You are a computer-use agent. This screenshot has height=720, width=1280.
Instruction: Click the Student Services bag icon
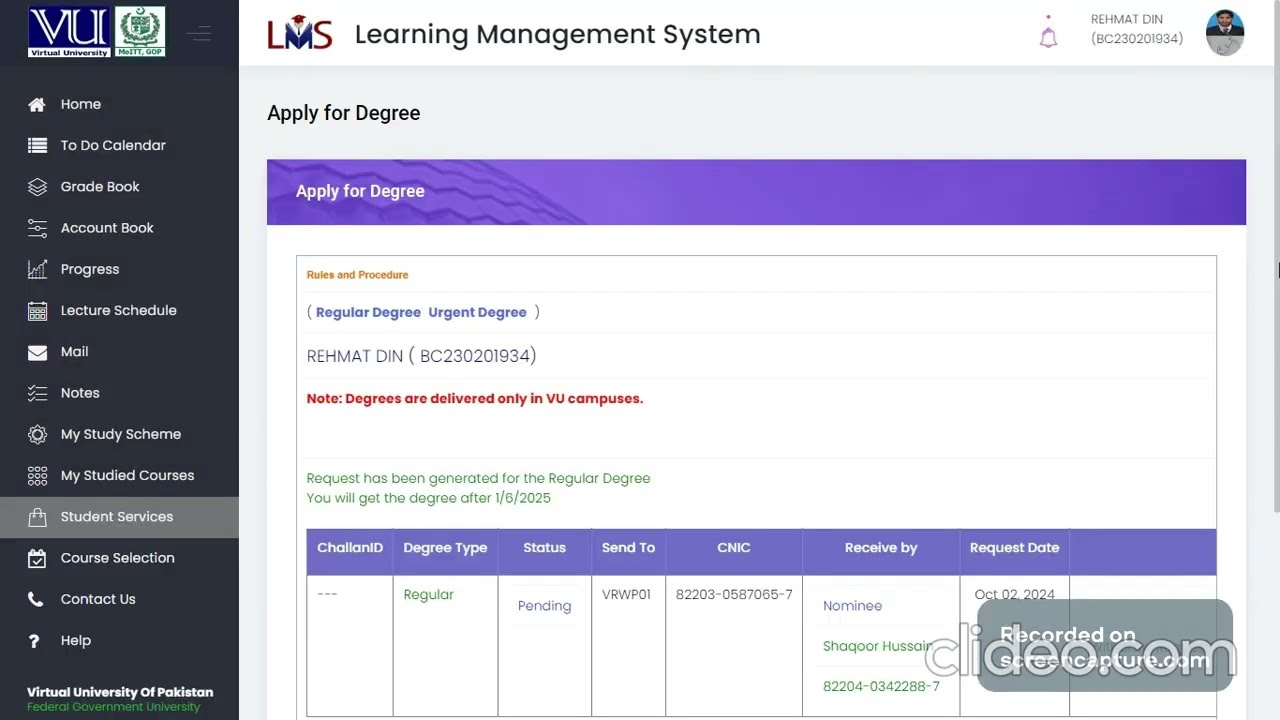pos(37,517)
